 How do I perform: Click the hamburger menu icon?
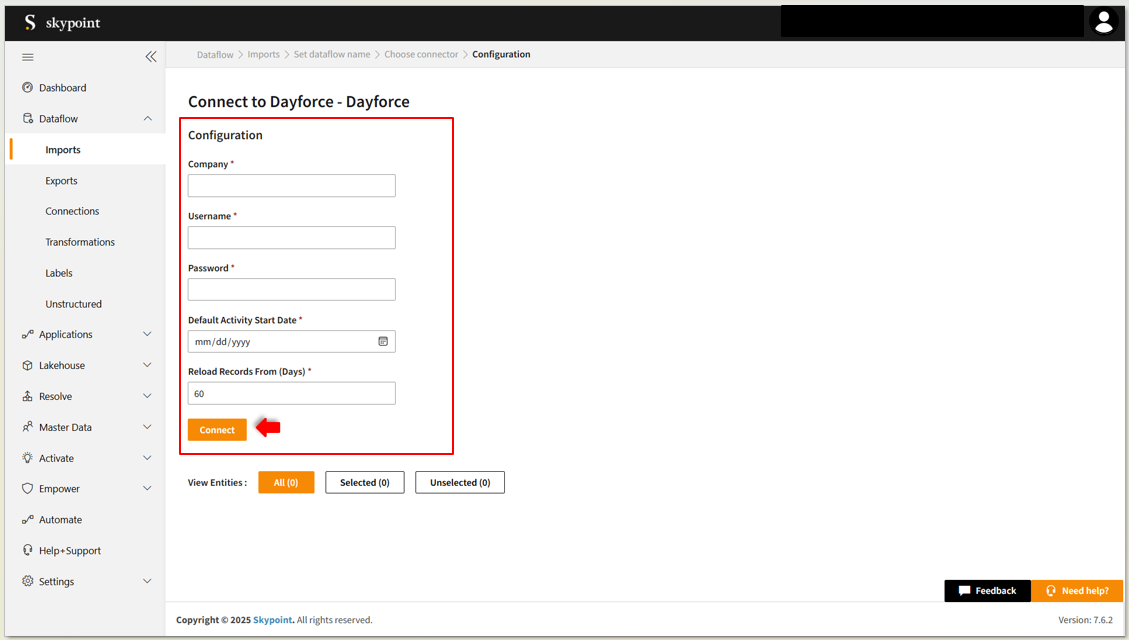[28, 57]
